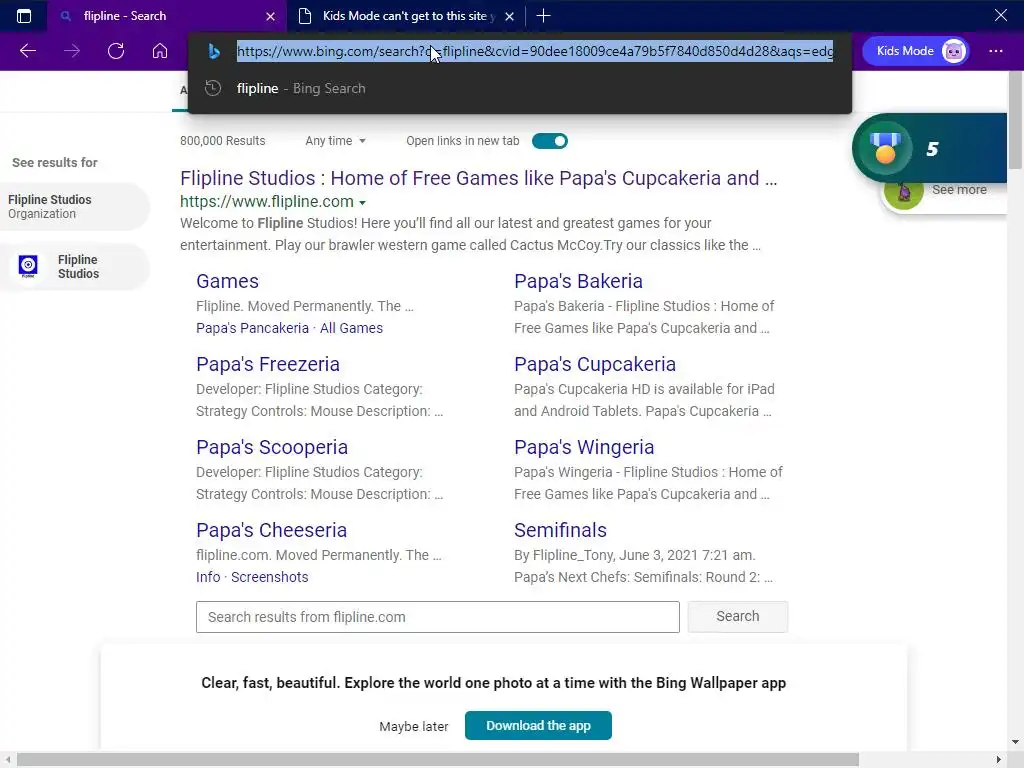Viewport: 1024px width, 768px height.
Task: Open the Semifinals link
Action: coord(560,530)
